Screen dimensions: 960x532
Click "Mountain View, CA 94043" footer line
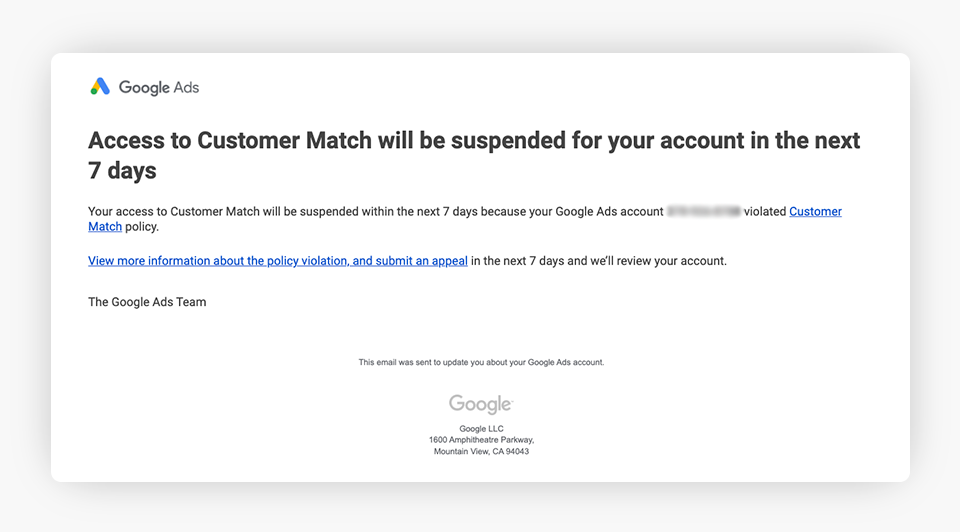tap(481, 451)
